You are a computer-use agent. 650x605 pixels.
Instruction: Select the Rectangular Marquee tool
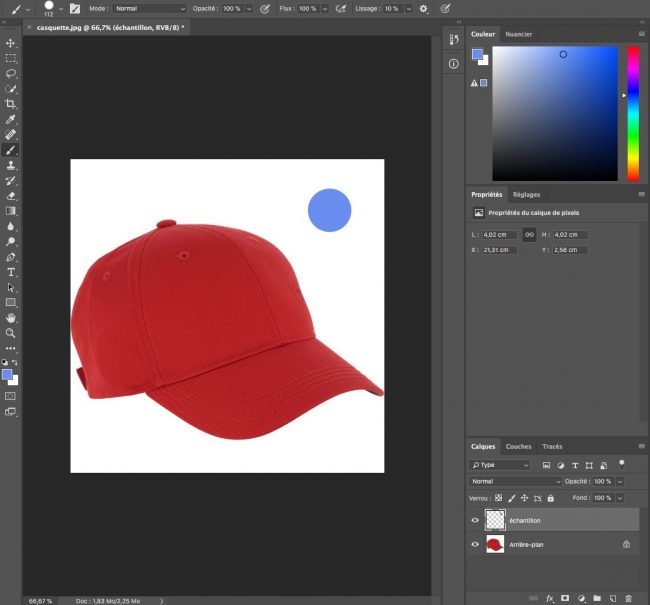click(11, 58)
